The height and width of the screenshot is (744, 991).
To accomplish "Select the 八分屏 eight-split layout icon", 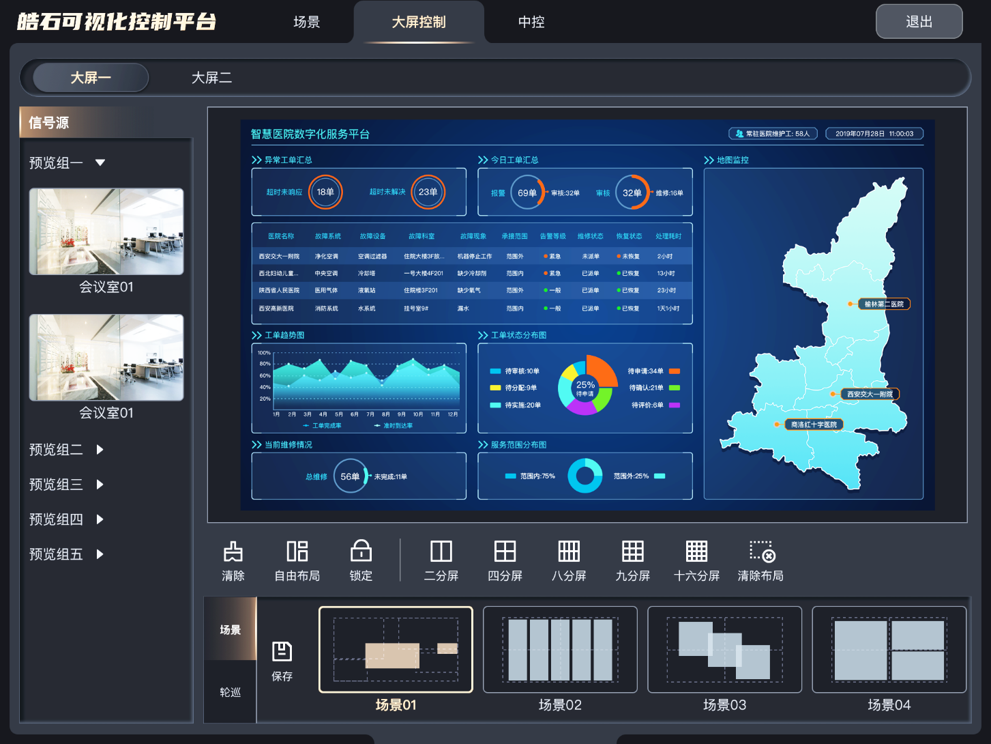I will (569, 552).
